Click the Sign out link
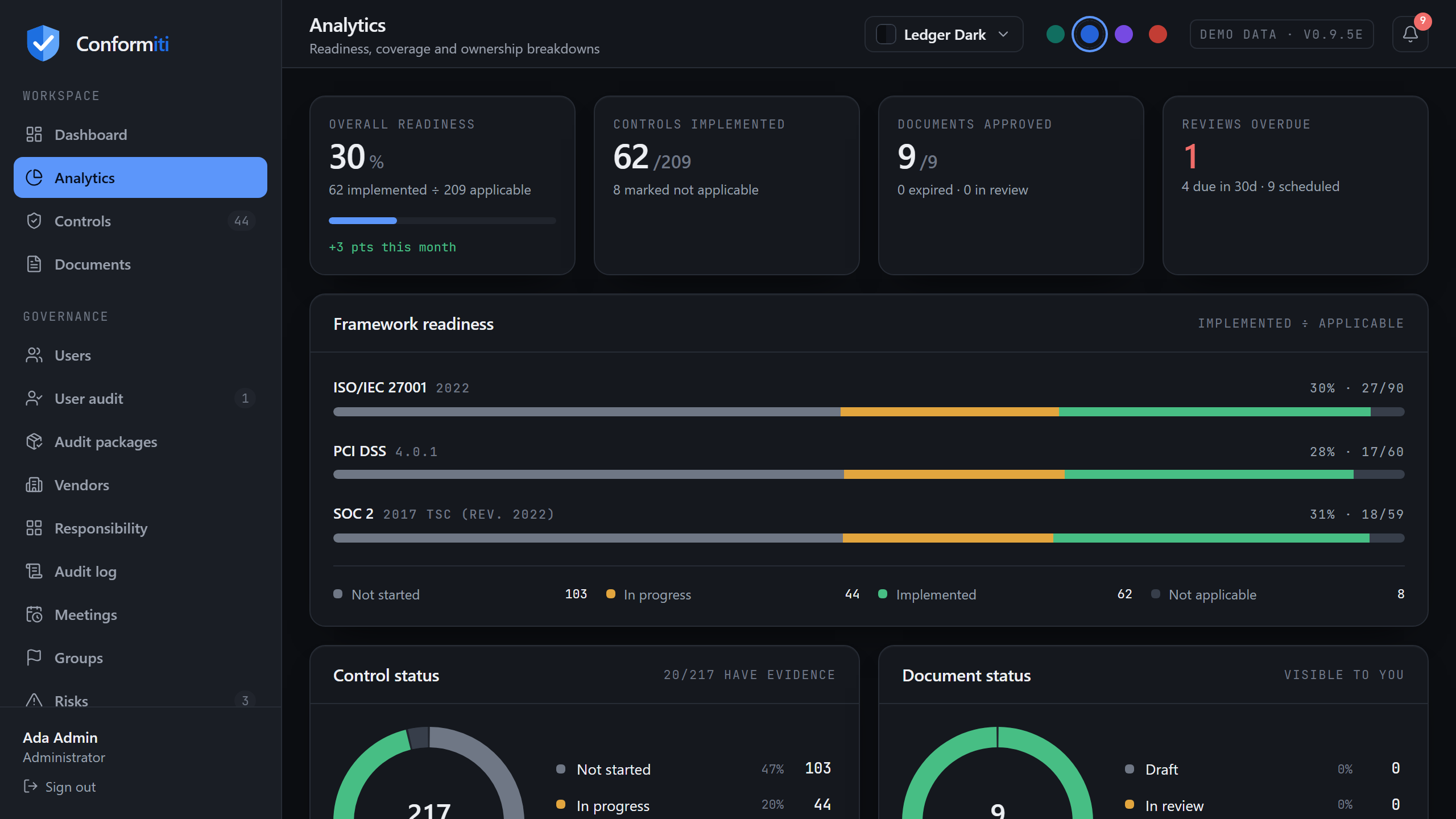 (x=60, y=787)
